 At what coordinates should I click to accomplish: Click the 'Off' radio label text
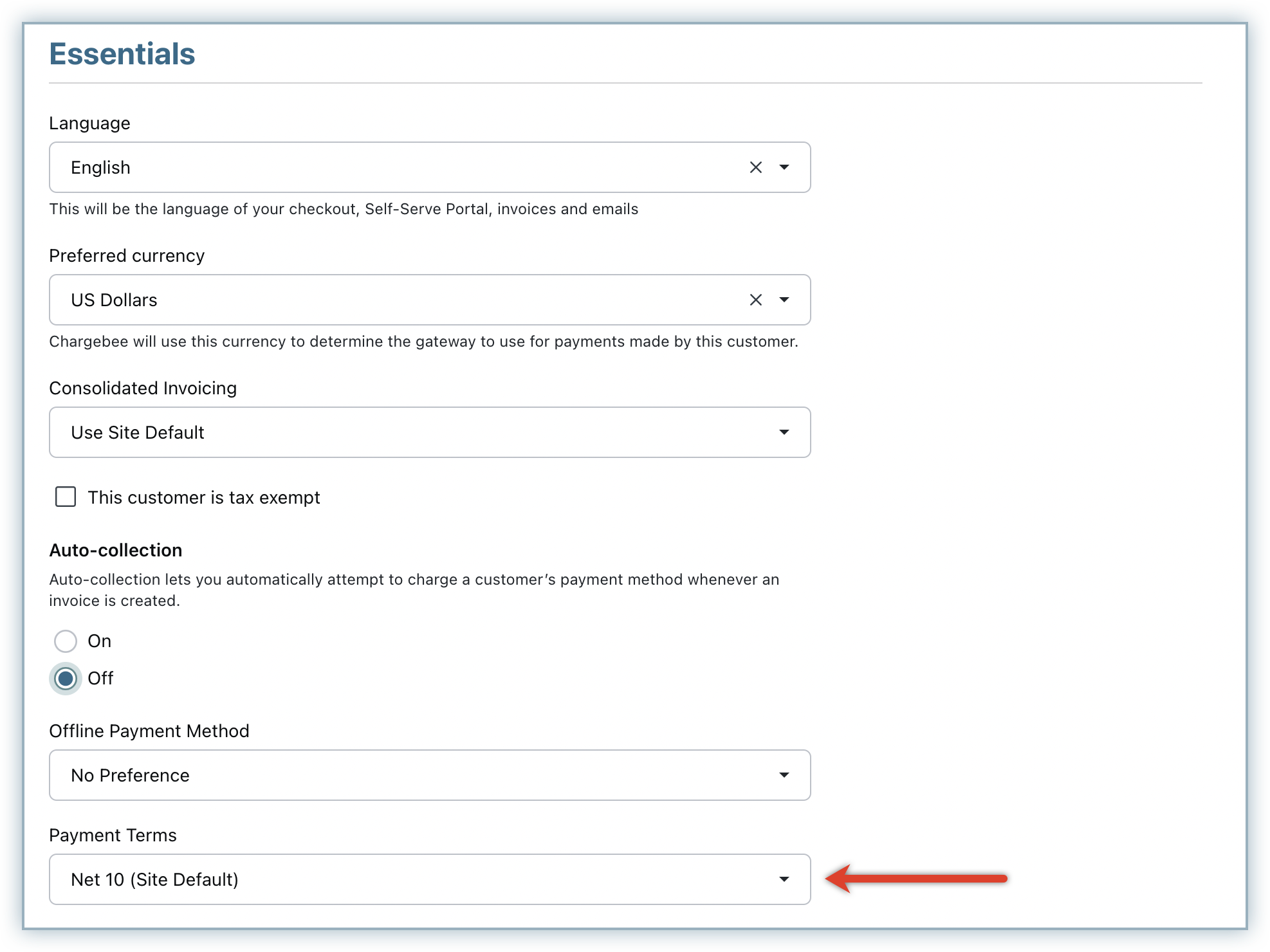pos(100,679)
